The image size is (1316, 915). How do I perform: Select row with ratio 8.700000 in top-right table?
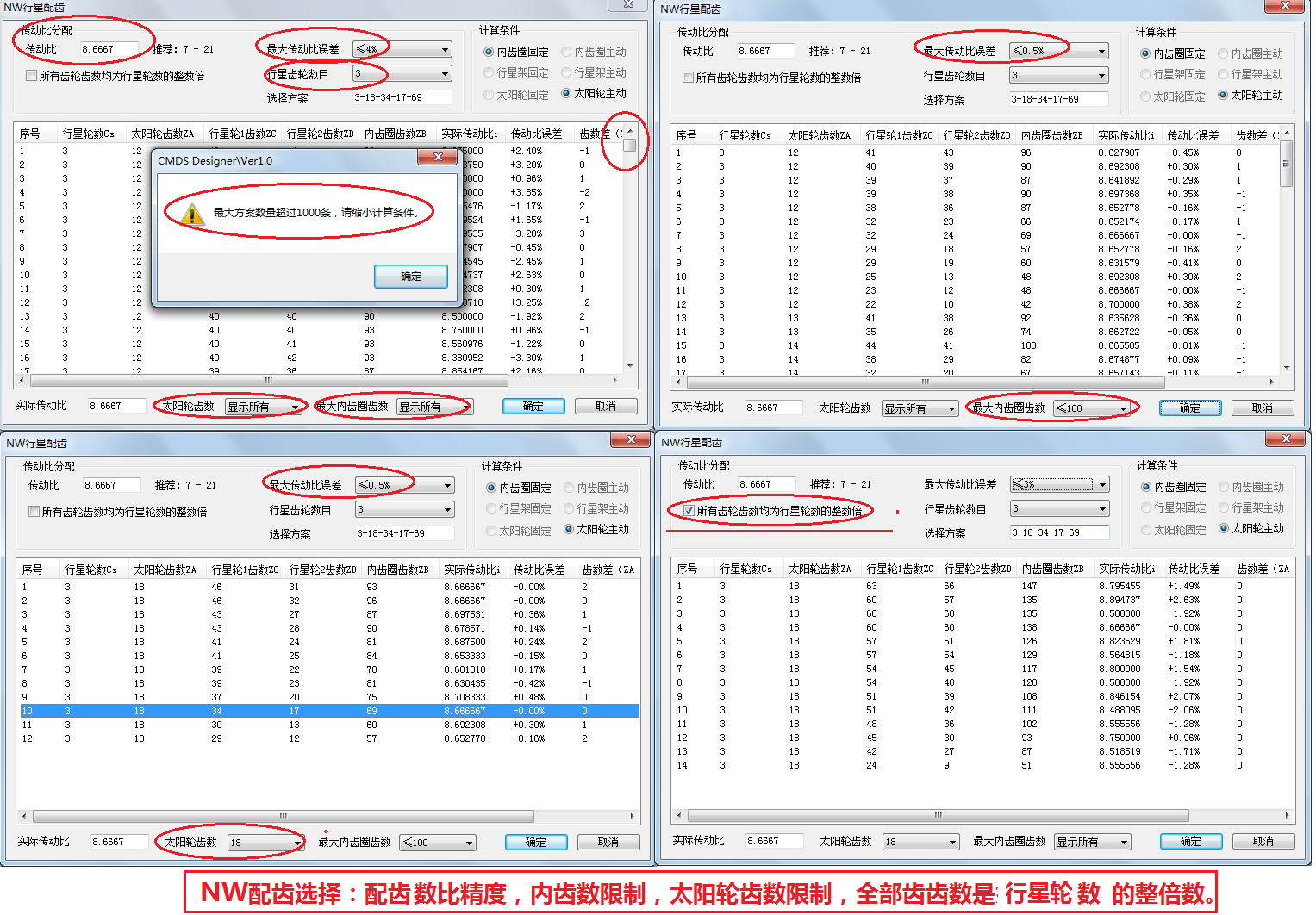(x=976, y=304)
